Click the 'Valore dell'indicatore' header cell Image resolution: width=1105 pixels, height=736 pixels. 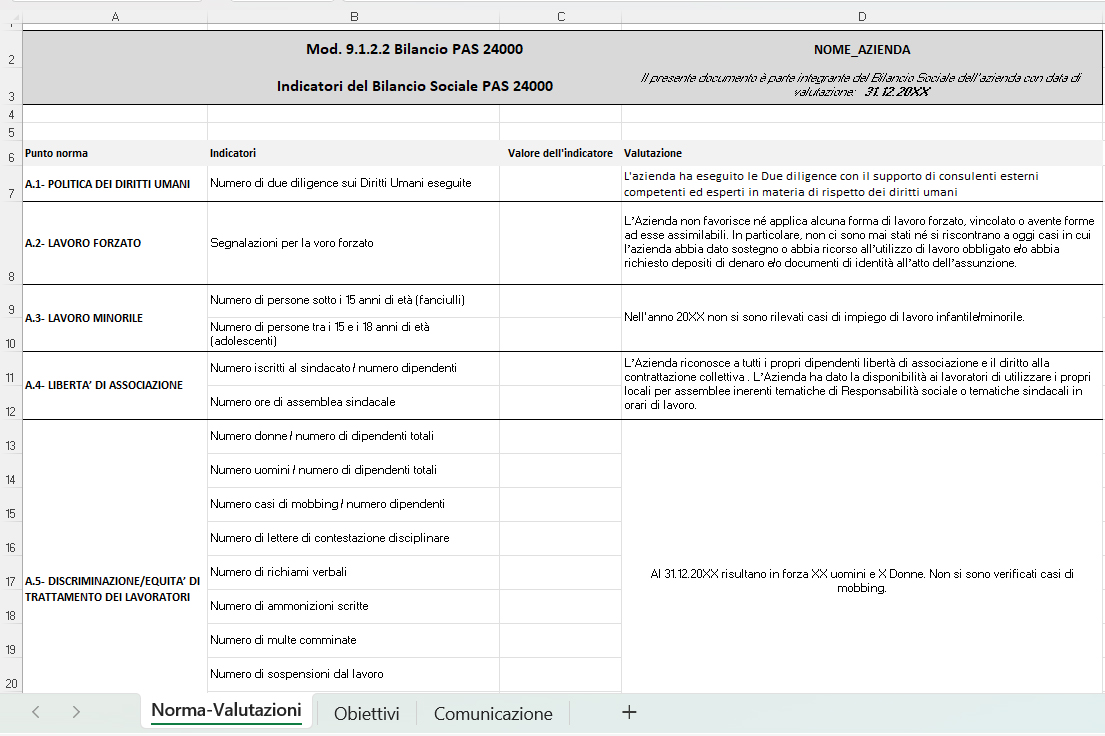point(560,154)
